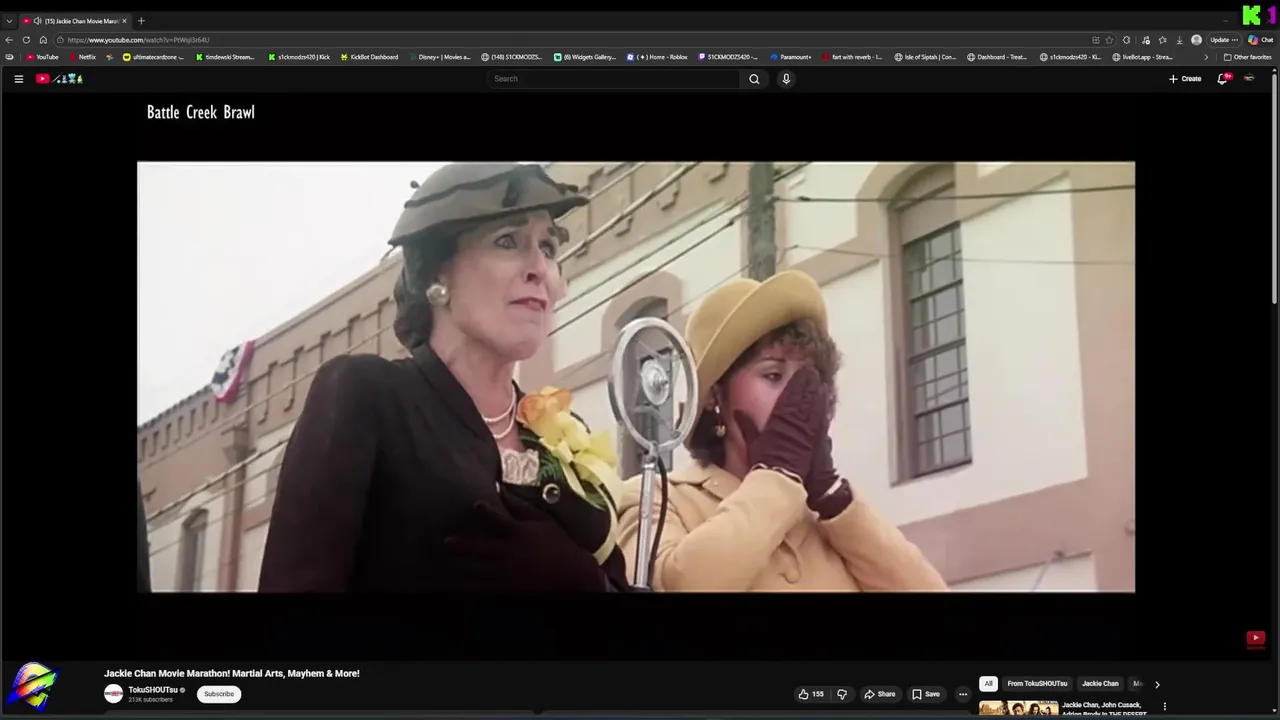The width and height of the screenshot is (1280, 720).
Task: Open the Isle of Siptah bookmark
Action: [x=925, y=57]
